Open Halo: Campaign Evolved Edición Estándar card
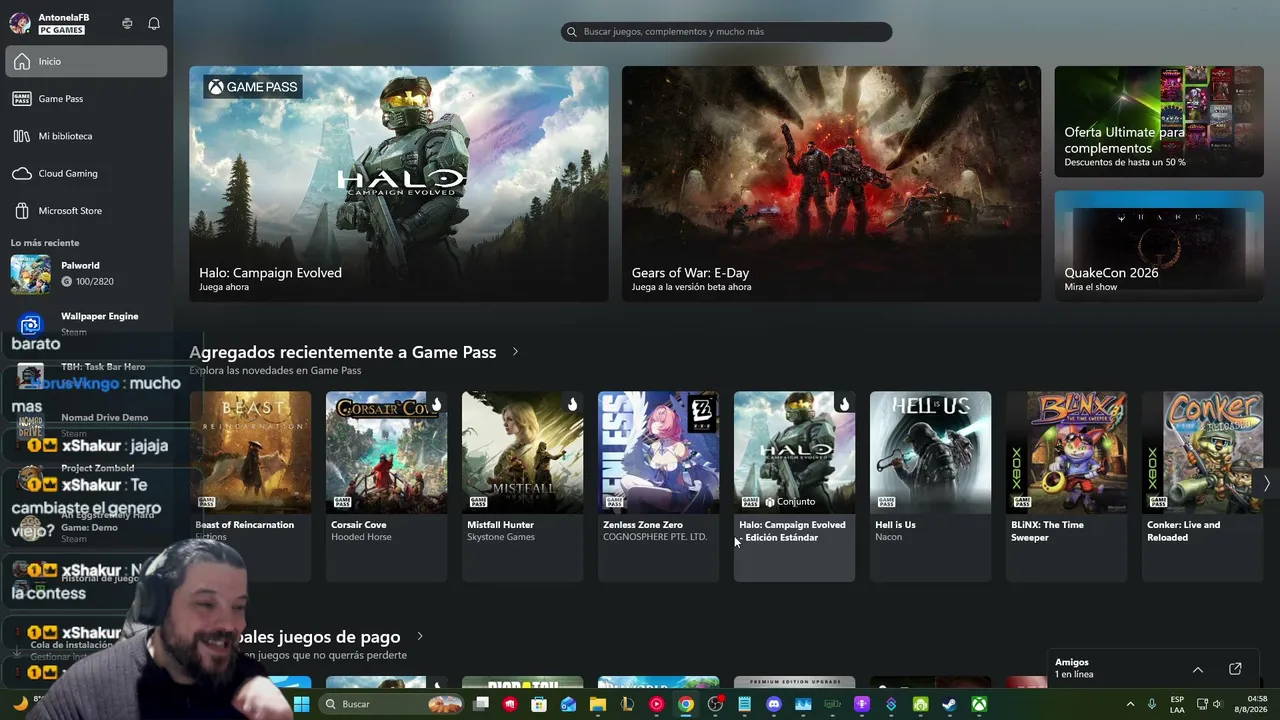 click(x=794, y=486)
